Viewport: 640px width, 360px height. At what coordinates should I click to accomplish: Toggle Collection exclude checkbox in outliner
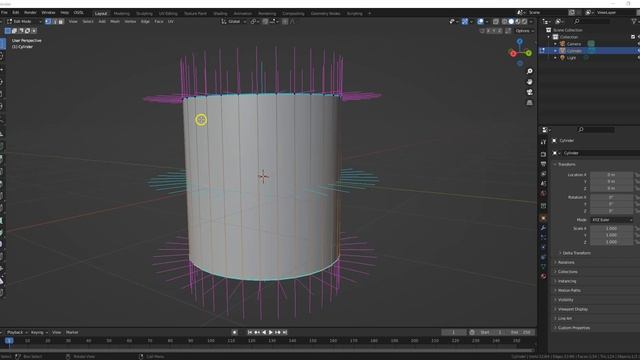click(633, 37)
